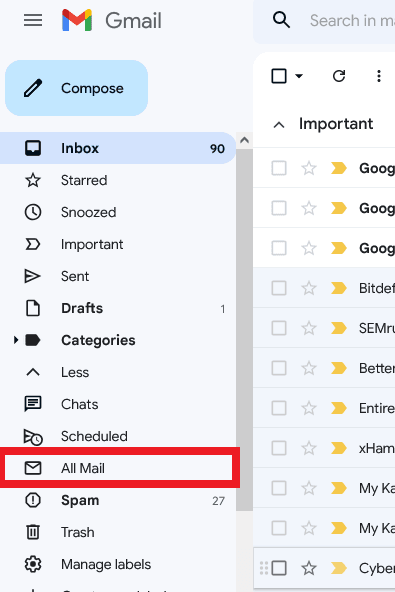Compose a new email
Image resolution: width=395 pixels, height=592 pixels.
click(76, 88)
